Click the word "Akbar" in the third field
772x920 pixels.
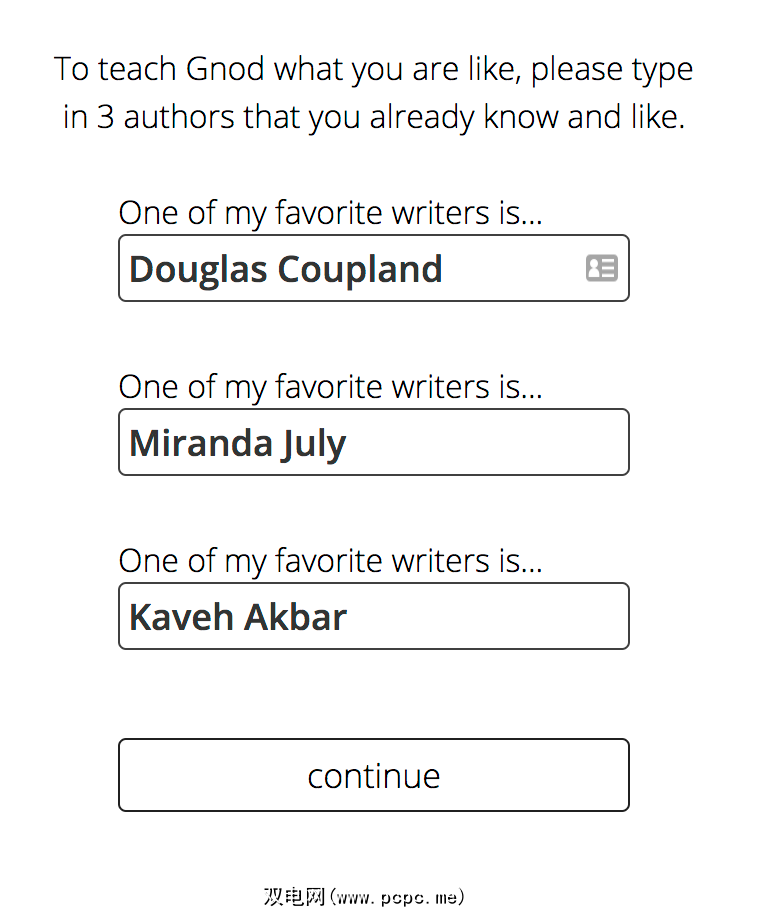click(x=295, y=617)
